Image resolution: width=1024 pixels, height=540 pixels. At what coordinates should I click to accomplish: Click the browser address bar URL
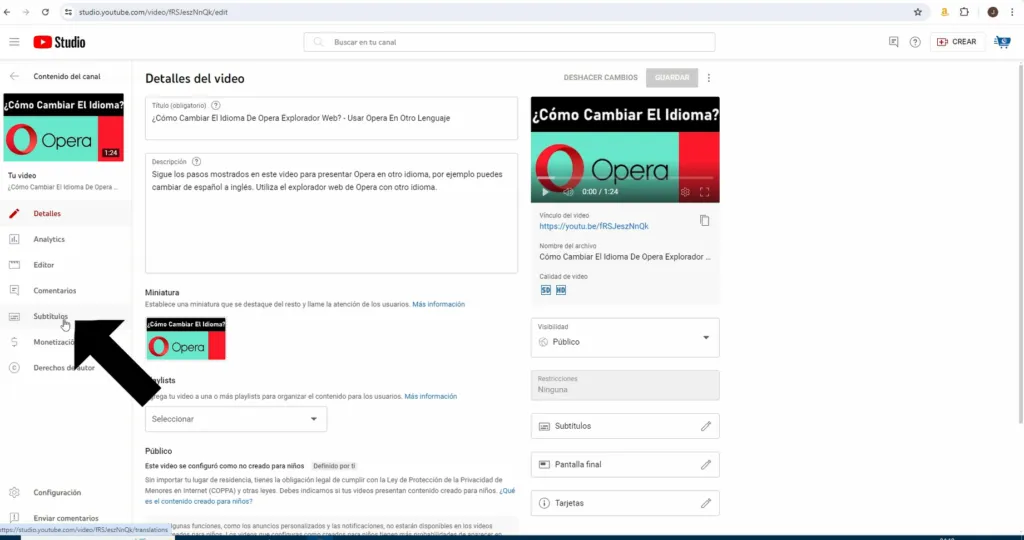point(153,12)
